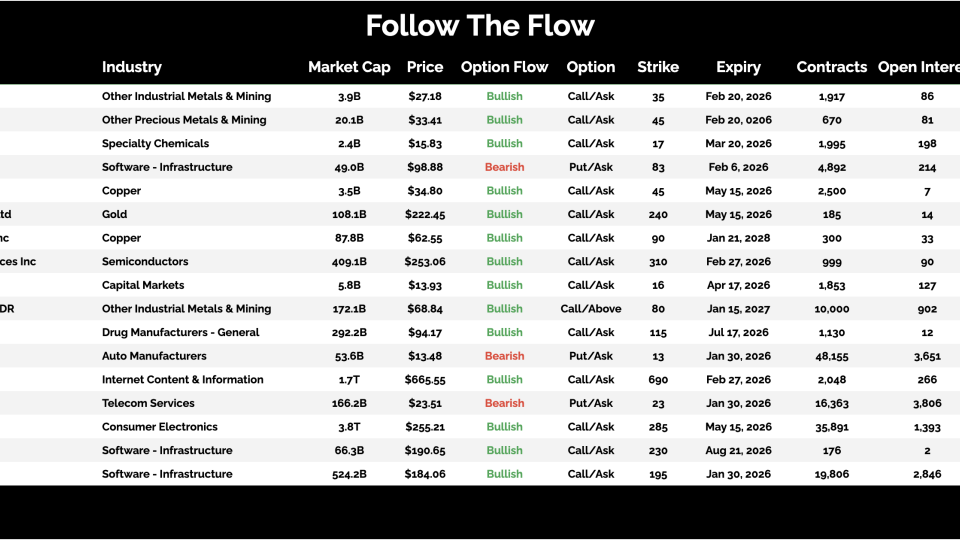Click the Drug Manufacturers - General cell

180,333
